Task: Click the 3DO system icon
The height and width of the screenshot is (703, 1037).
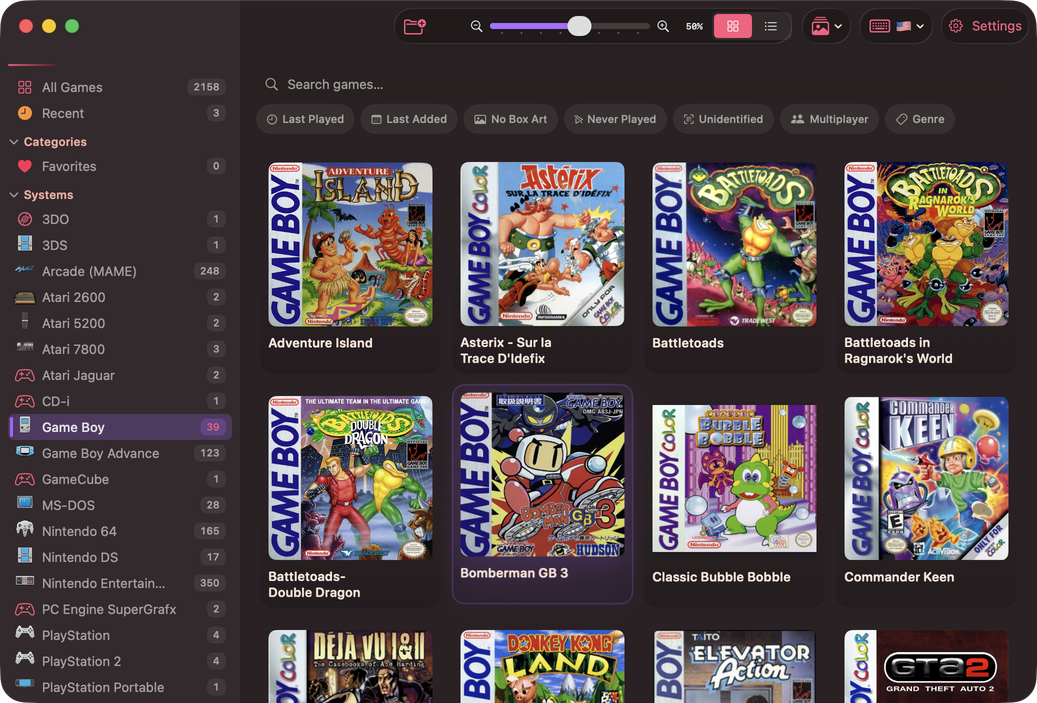Action: coord(24,218)
